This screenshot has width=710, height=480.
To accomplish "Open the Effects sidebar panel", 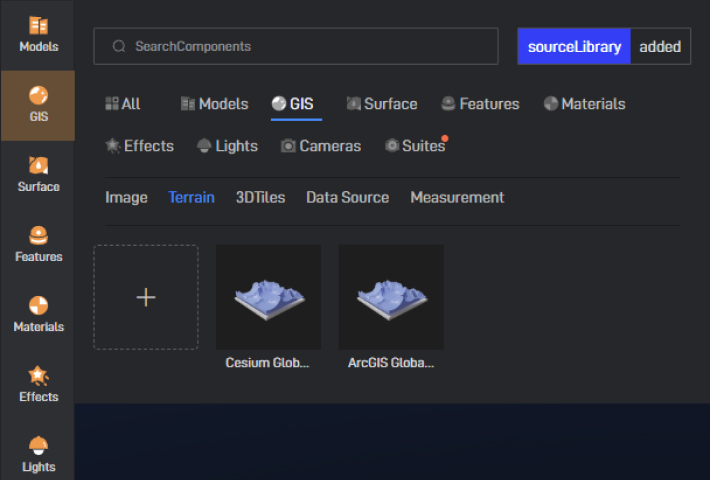I will (38, 385).
